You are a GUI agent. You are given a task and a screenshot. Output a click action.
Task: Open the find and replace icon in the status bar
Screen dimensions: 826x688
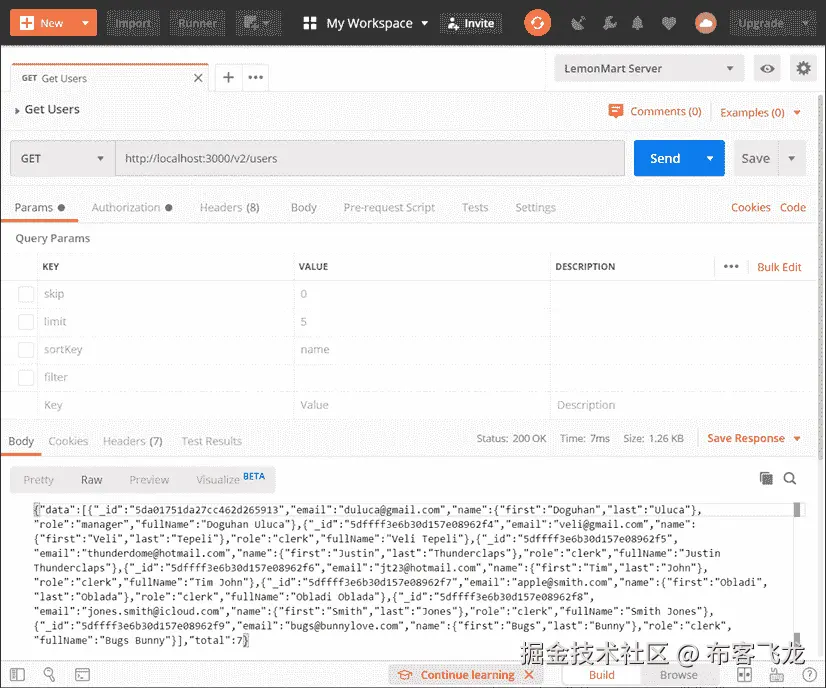(49, 674)
